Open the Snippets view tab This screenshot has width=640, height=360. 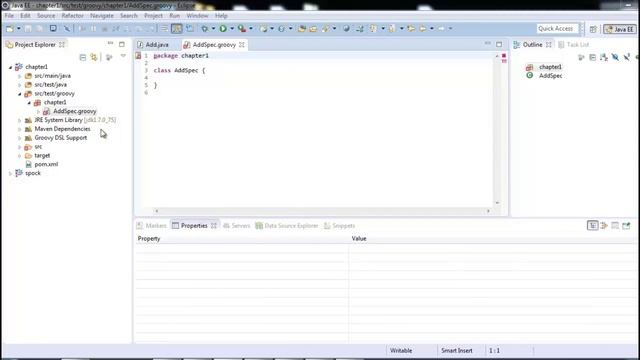pyautogui.click(x=339, y=226)
